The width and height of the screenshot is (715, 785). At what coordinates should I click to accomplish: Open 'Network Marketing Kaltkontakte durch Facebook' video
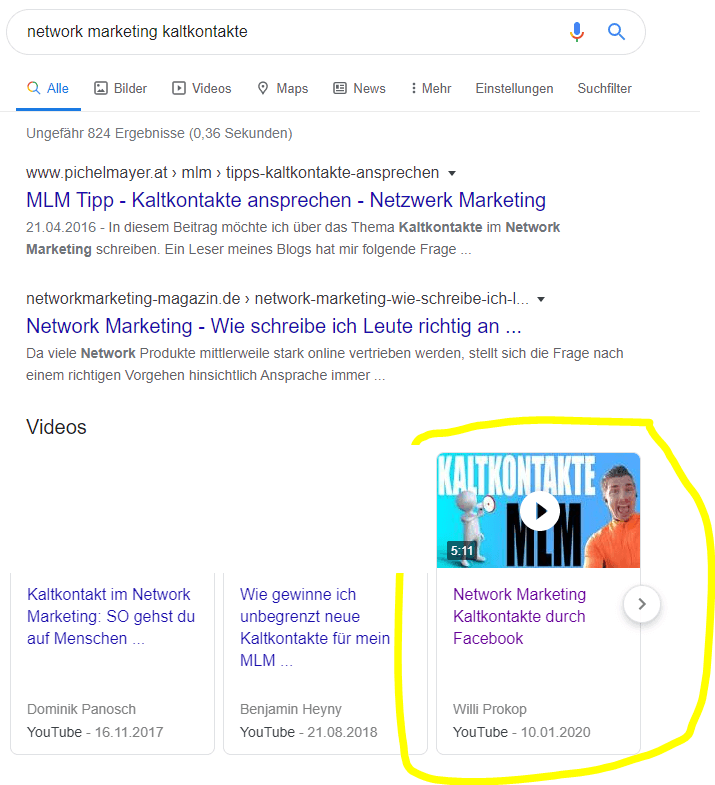click(x=519, y=616)
